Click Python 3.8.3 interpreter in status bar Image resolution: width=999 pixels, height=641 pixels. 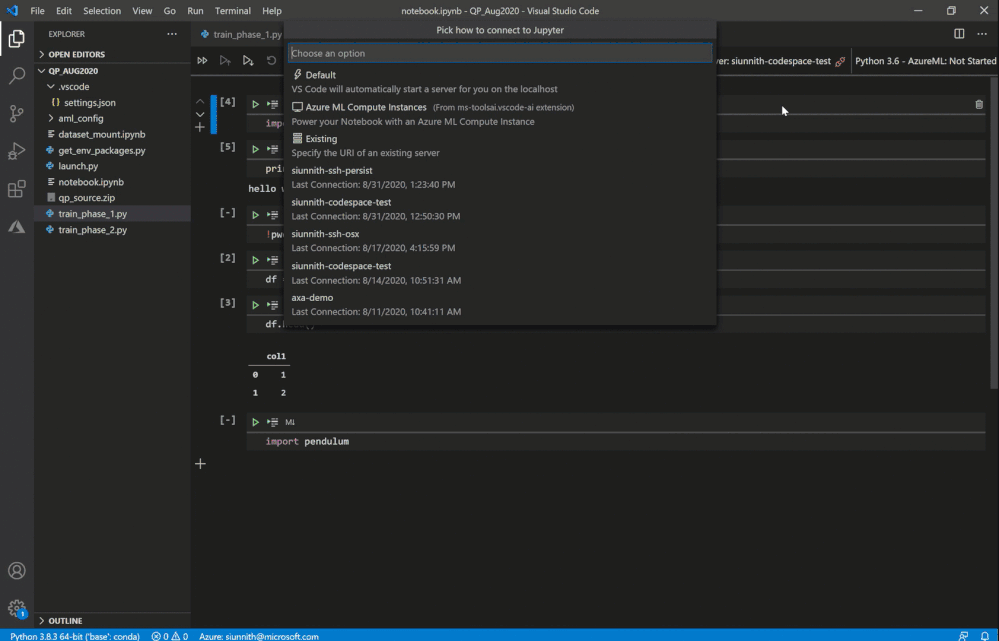tap(75, 636)
